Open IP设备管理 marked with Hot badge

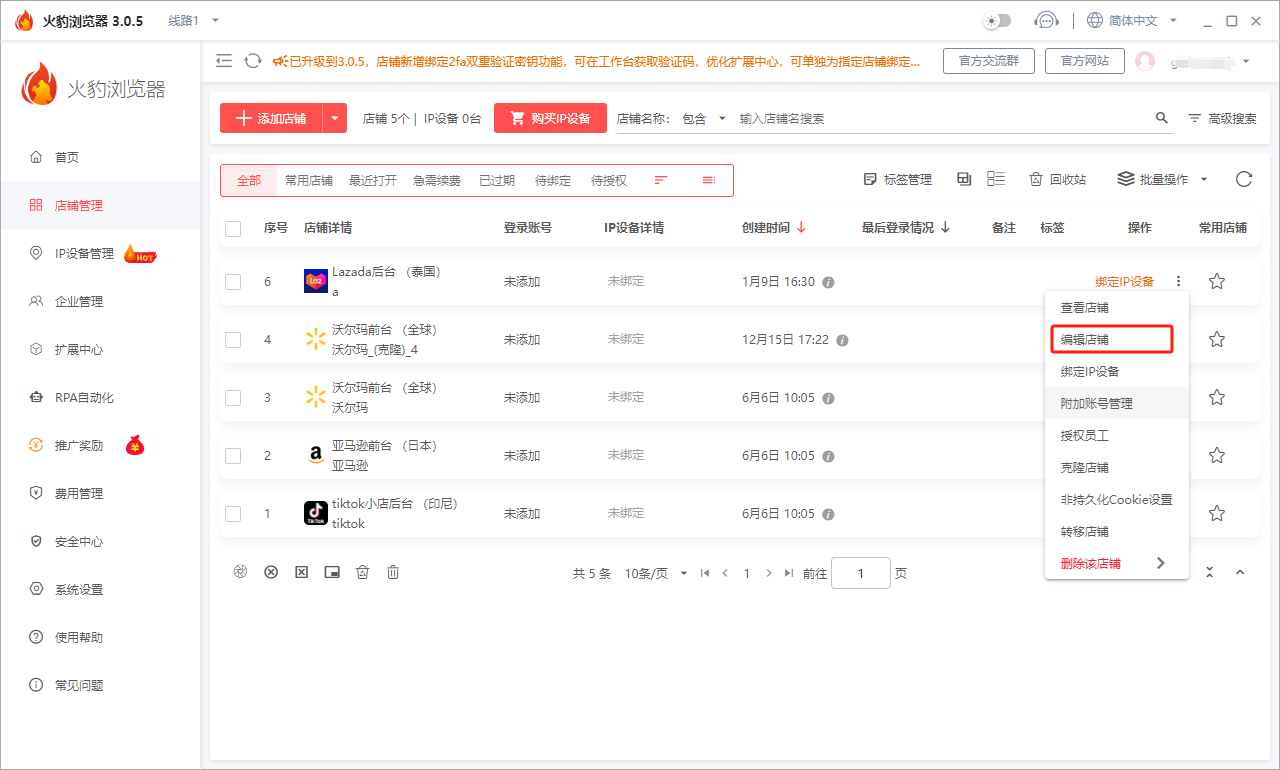tap(68, 253)
